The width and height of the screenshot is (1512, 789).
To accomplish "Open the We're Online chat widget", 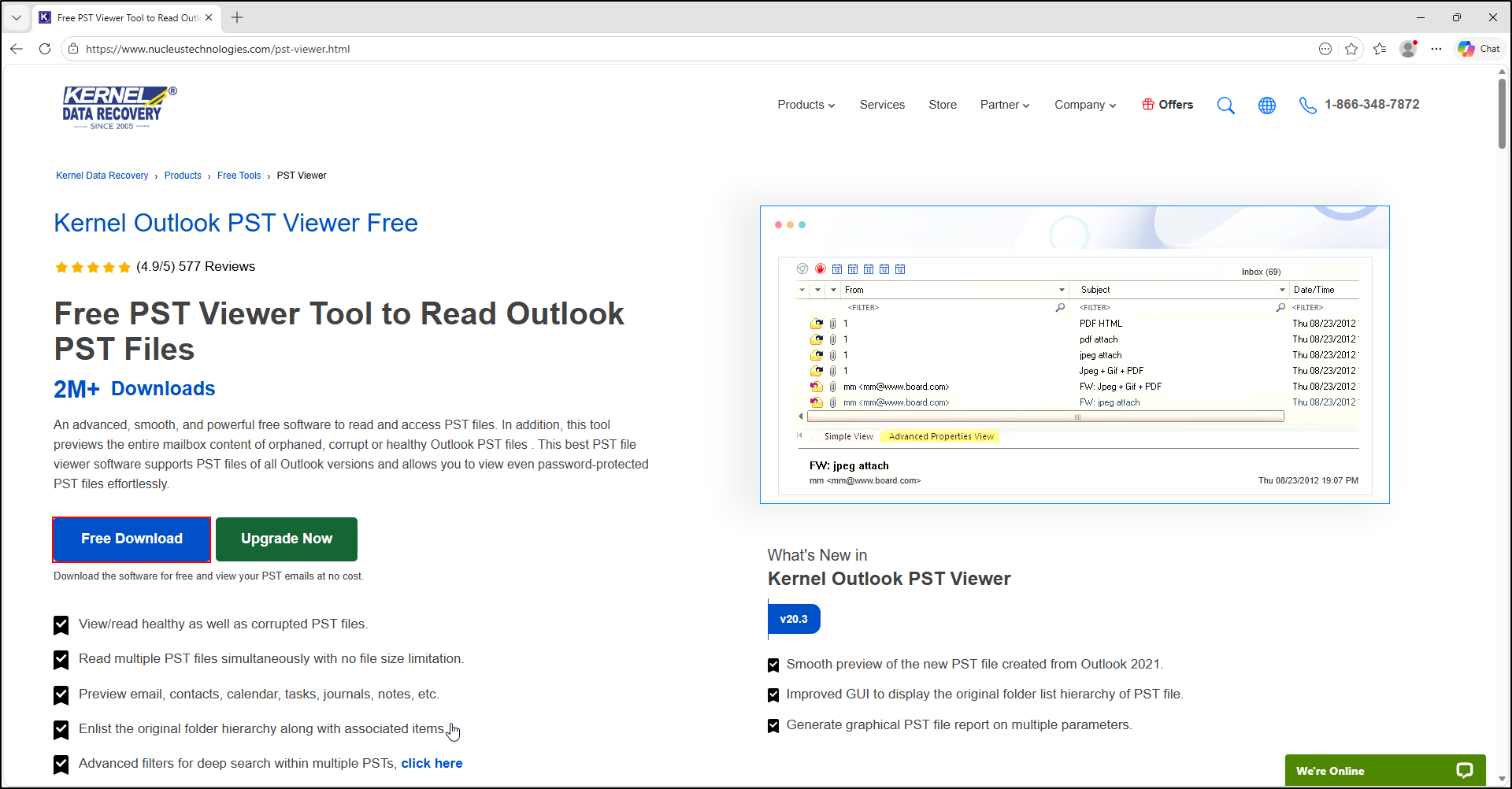I will tap(1385, 771).
